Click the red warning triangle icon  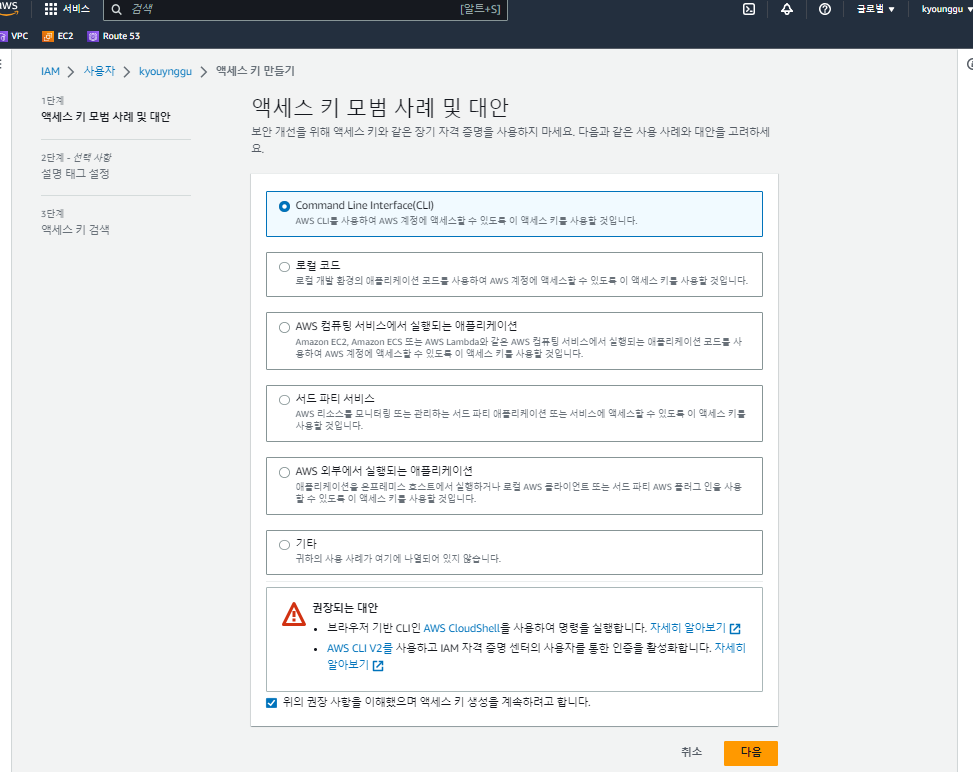point(294,614)
